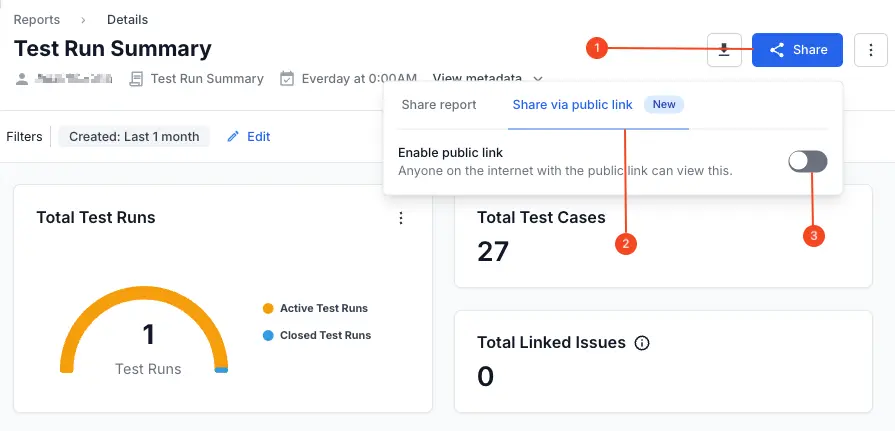Click the Closed Test Runs blue legend dot
Viewport: 895px width, 431px height.
tap(268, 336)
